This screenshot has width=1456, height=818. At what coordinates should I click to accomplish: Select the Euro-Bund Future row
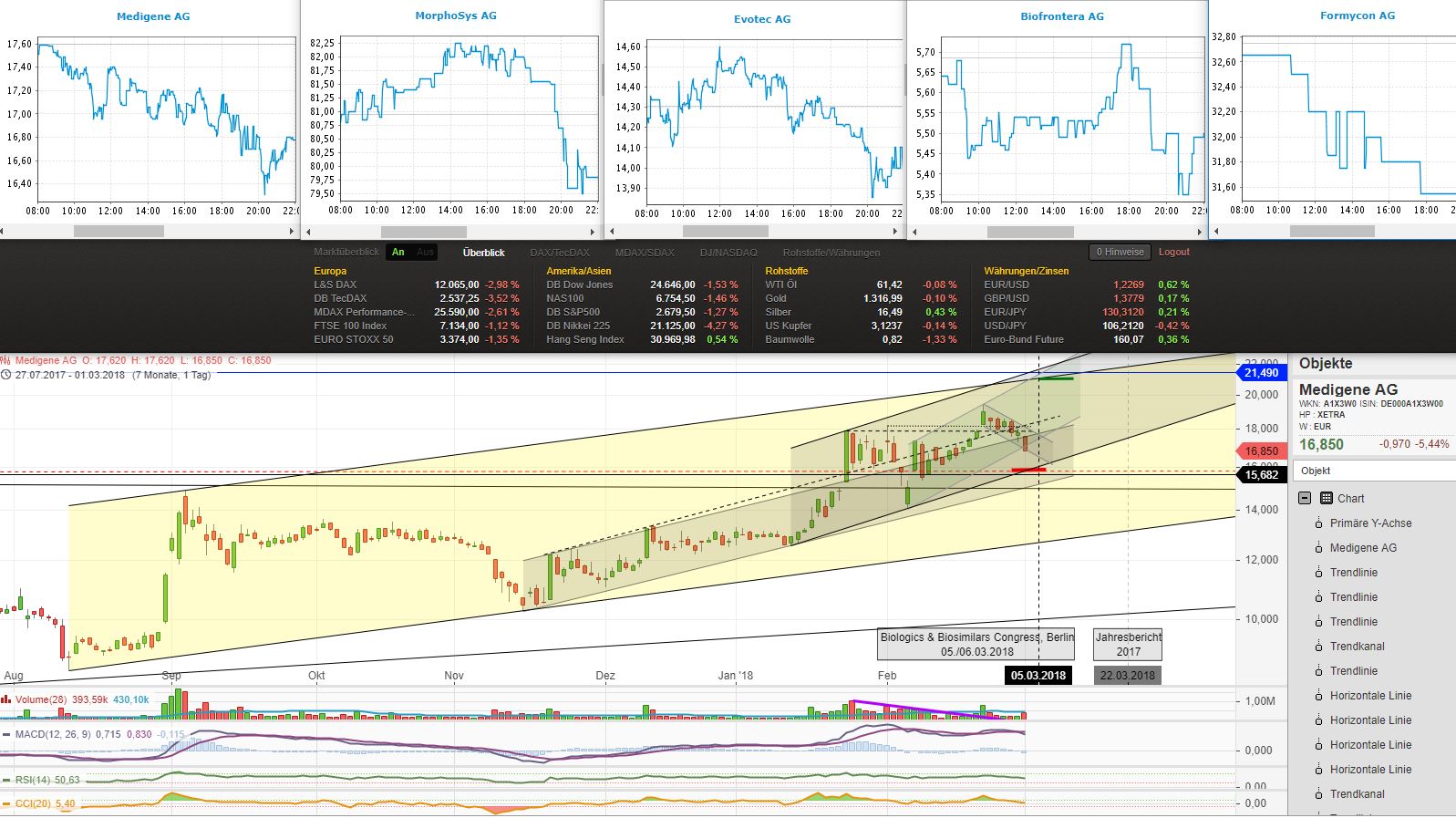click(1087, 339)
